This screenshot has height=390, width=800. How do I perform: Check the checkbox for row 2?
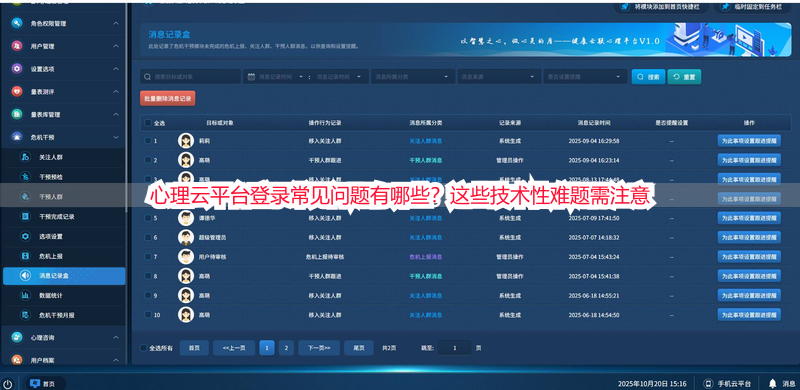pyautogui.click(x=148, y=160)
